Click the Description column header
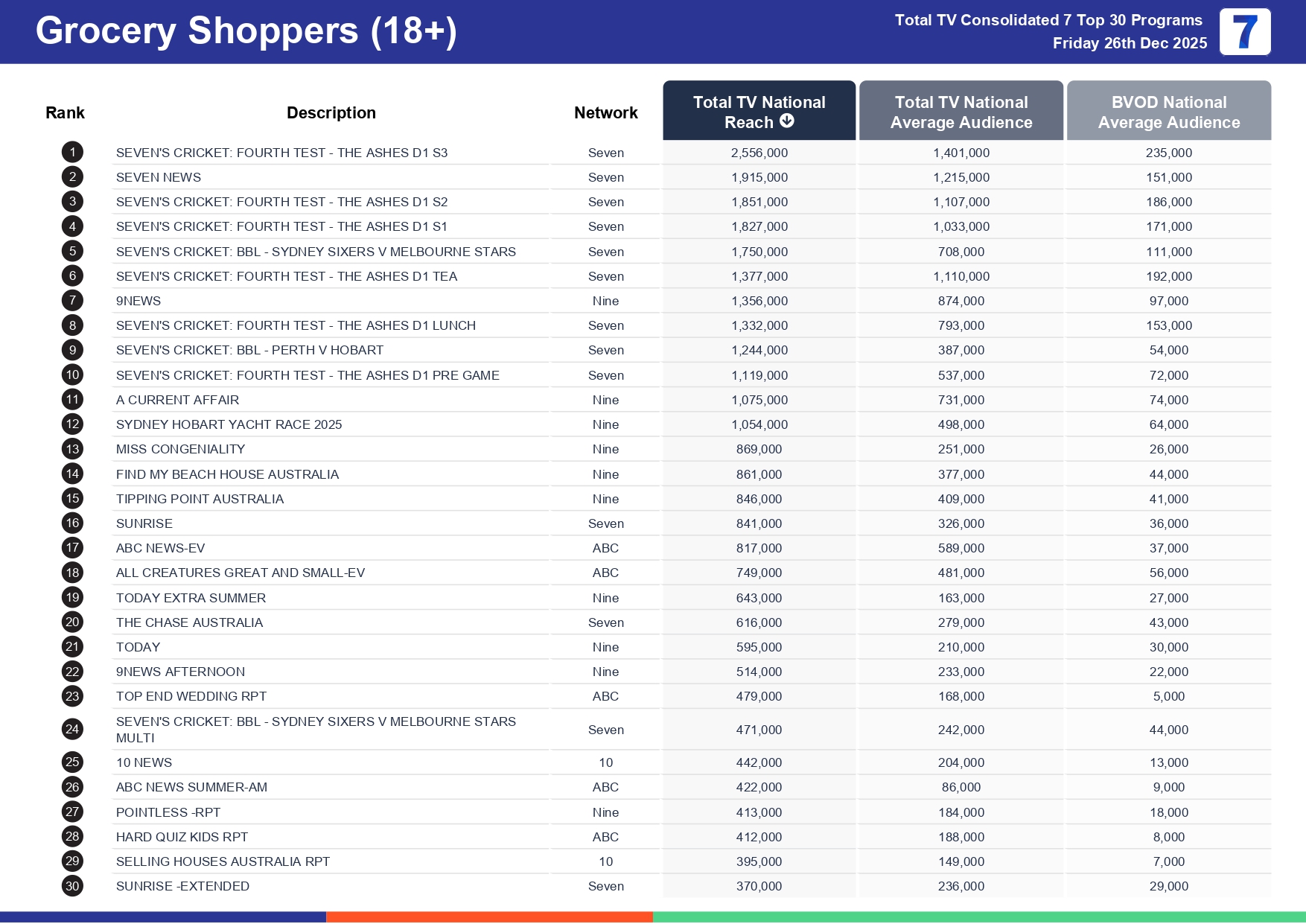The height and width of the screenshot is (924, 1306). (331, 112)
